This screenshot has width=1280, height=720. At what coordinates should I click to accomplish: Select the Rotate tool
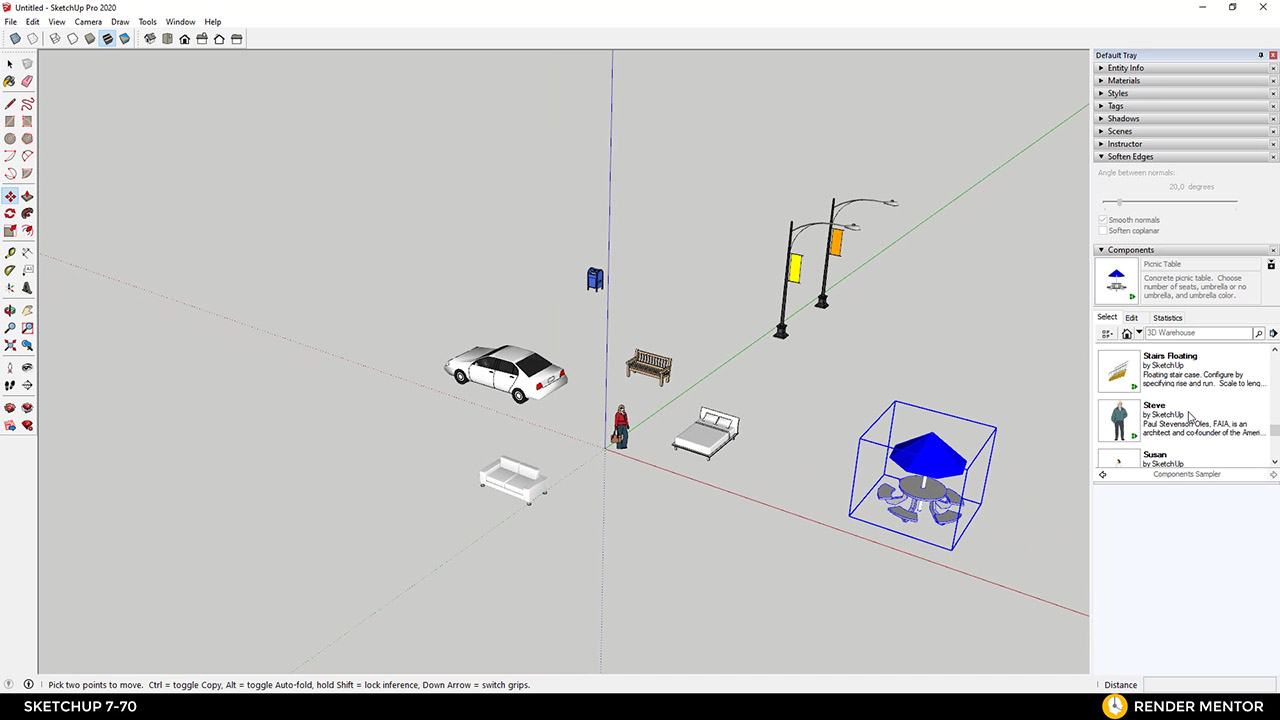coord(10,213)
